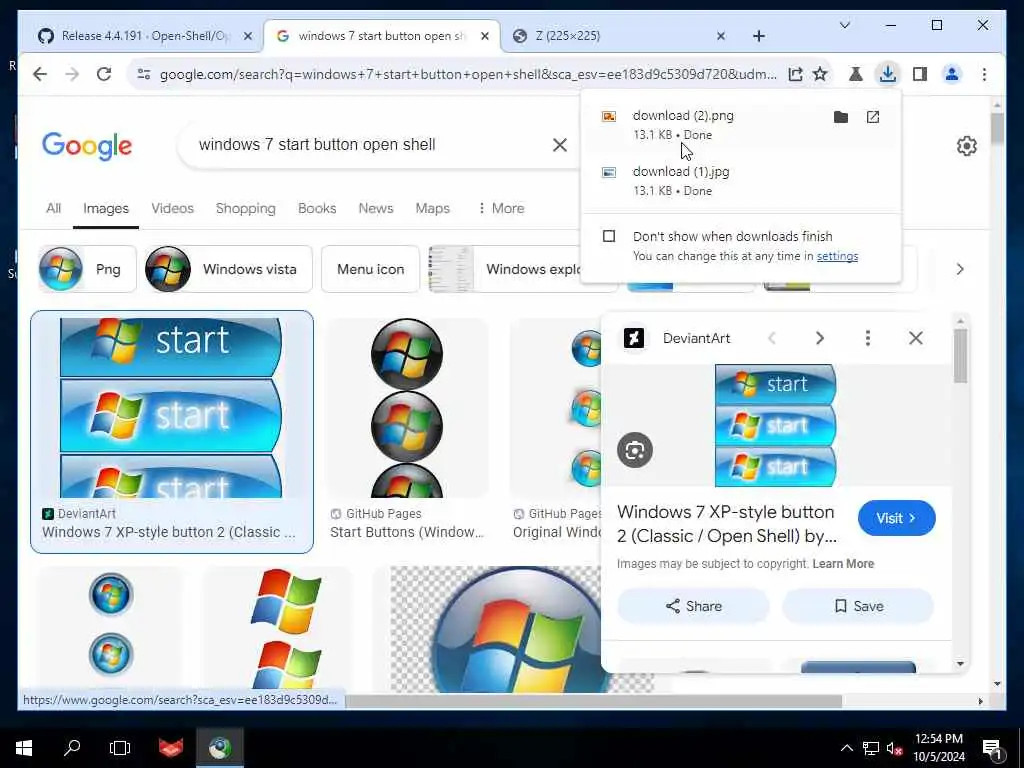Click the share page icon in address bar
1024x768 pixels.
coord(795,74)
